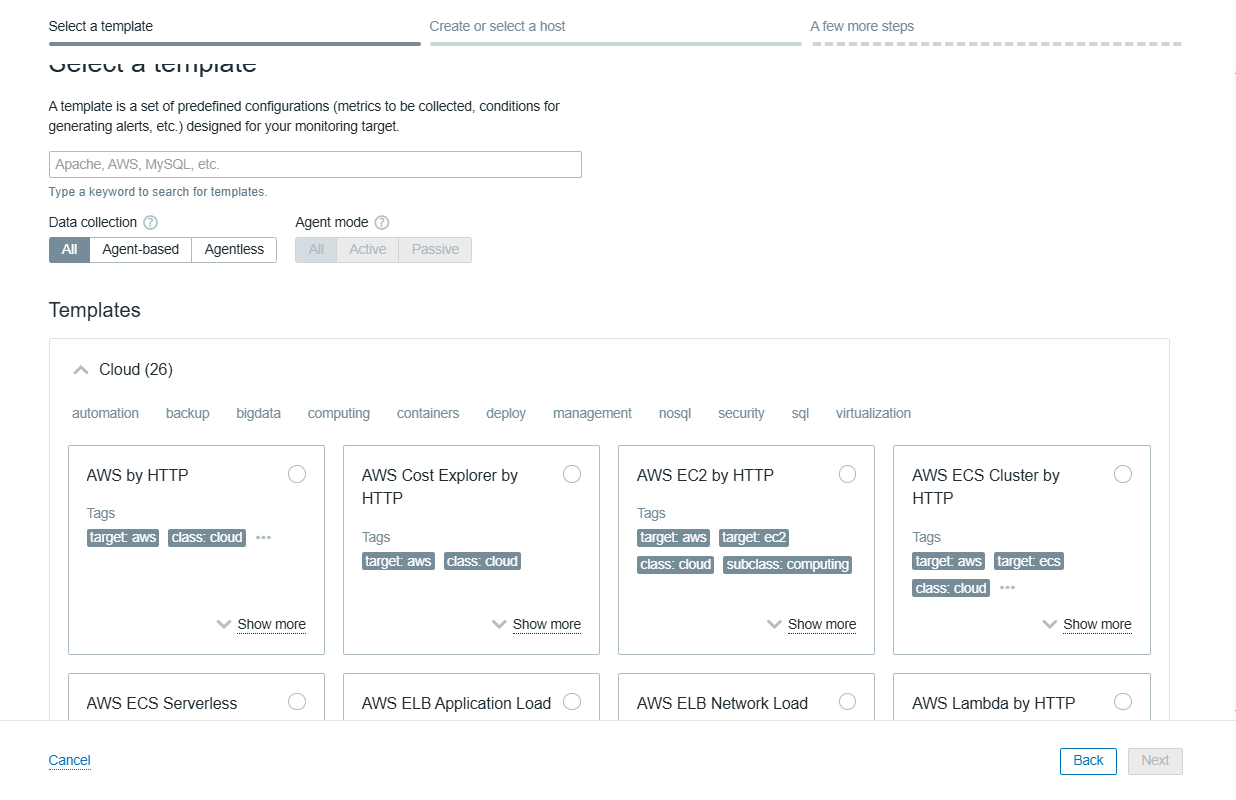Viewport: 1236px width, 800px height.
Task: Click the Back button
Action: click(1088, 760)
